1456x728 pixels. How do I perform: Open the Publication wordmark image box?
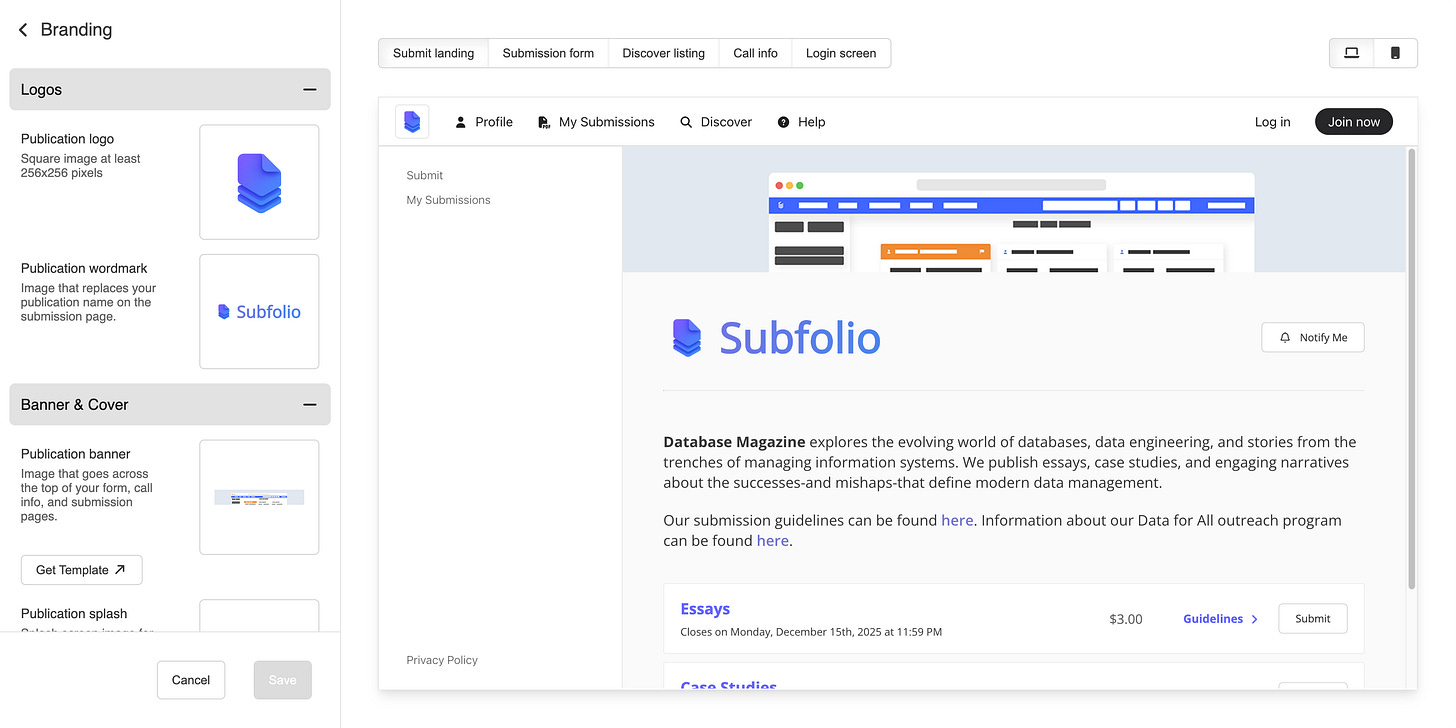pos(259,311)
